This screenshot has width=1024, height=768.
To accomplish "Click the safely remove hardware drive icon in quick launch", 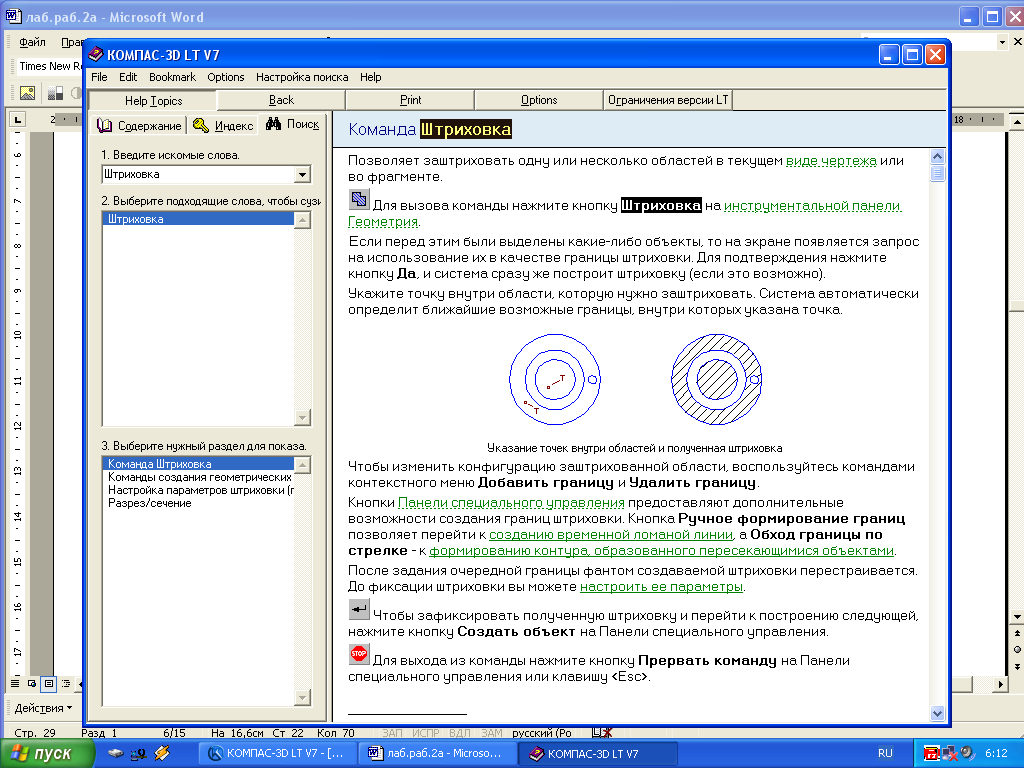I will 116,754.
